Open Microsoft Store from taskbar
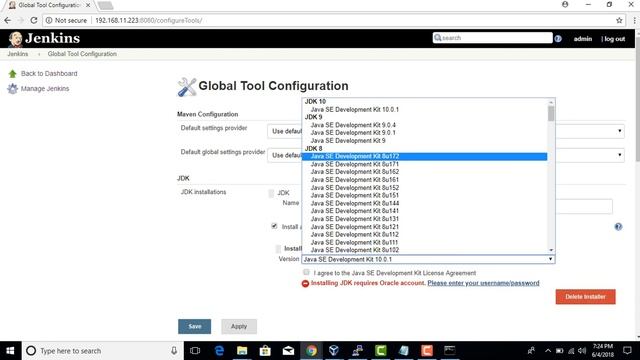The image size is (640, 360). pyautogui.click(x=265, y=351)
